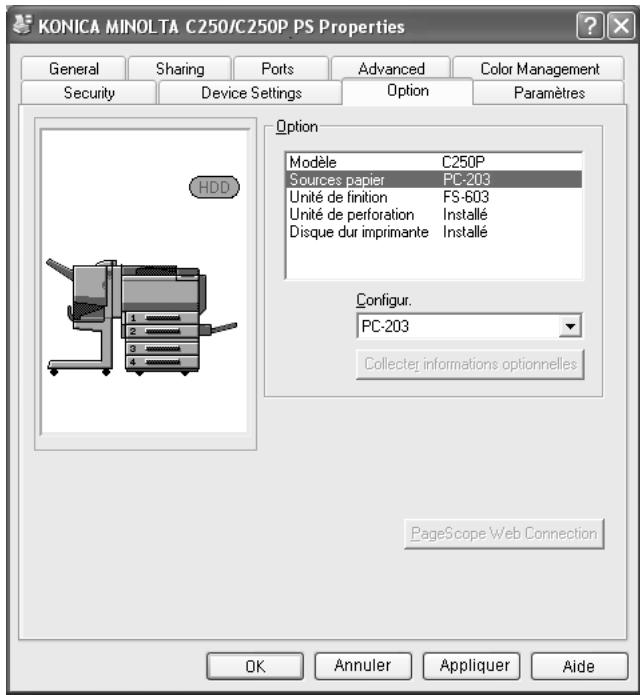Click the PC-203 Configur. combo box field
This screenshot has height=695, width=640.
(x=469, y=326)
